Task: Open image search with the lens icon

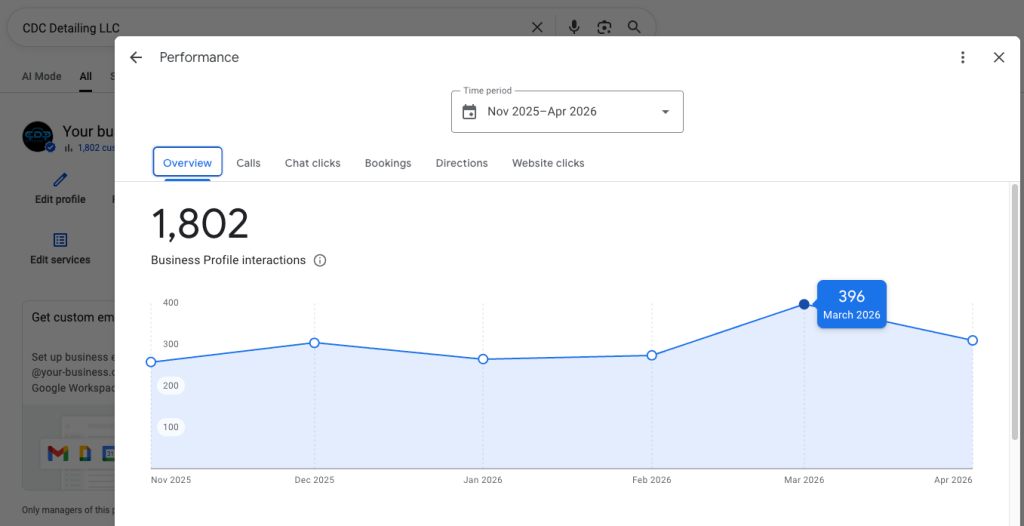Action: pyautogui.click(x=604, y=27)
